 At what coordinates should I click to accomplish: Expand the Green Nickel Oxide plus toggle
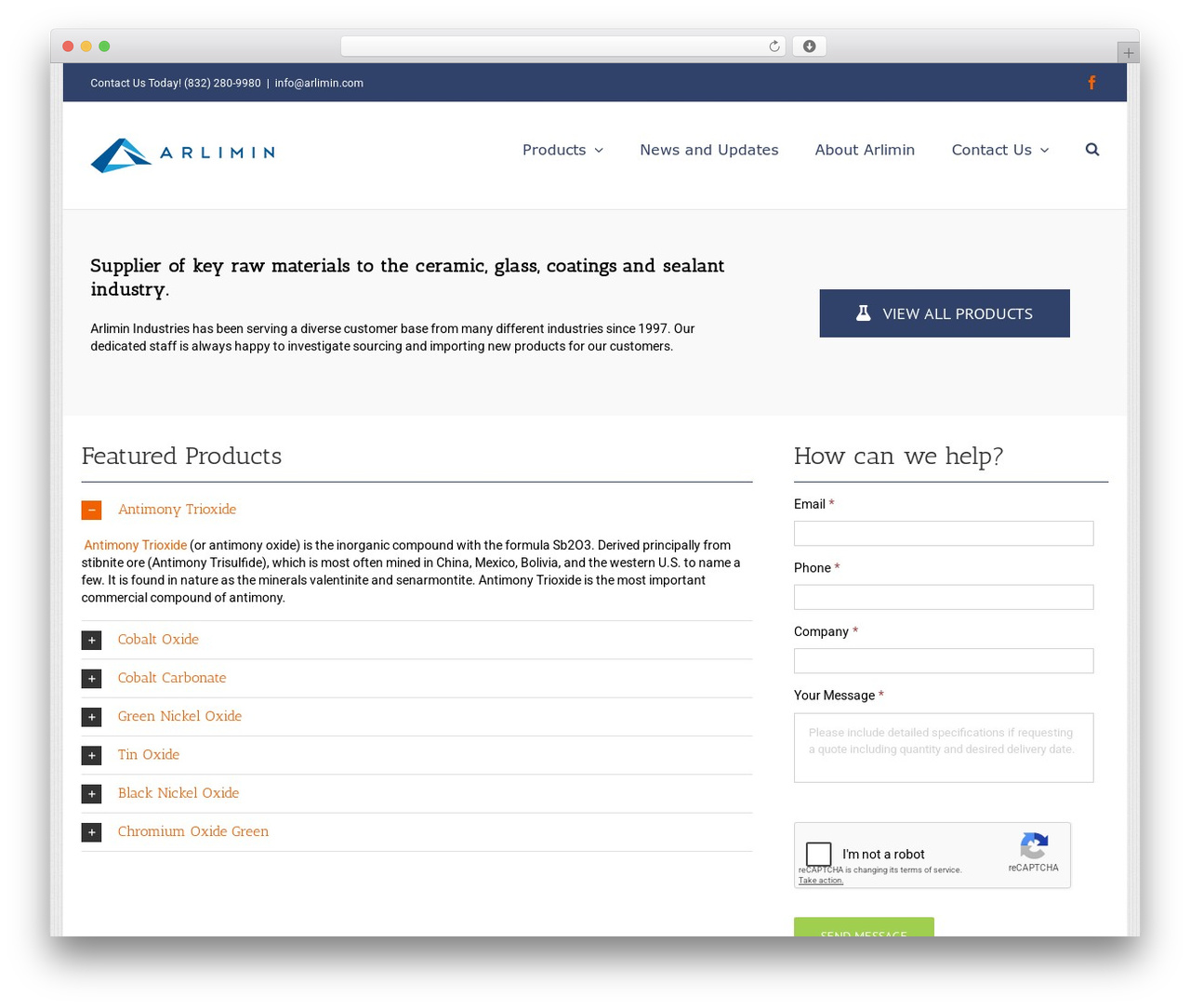click(91, 717)
